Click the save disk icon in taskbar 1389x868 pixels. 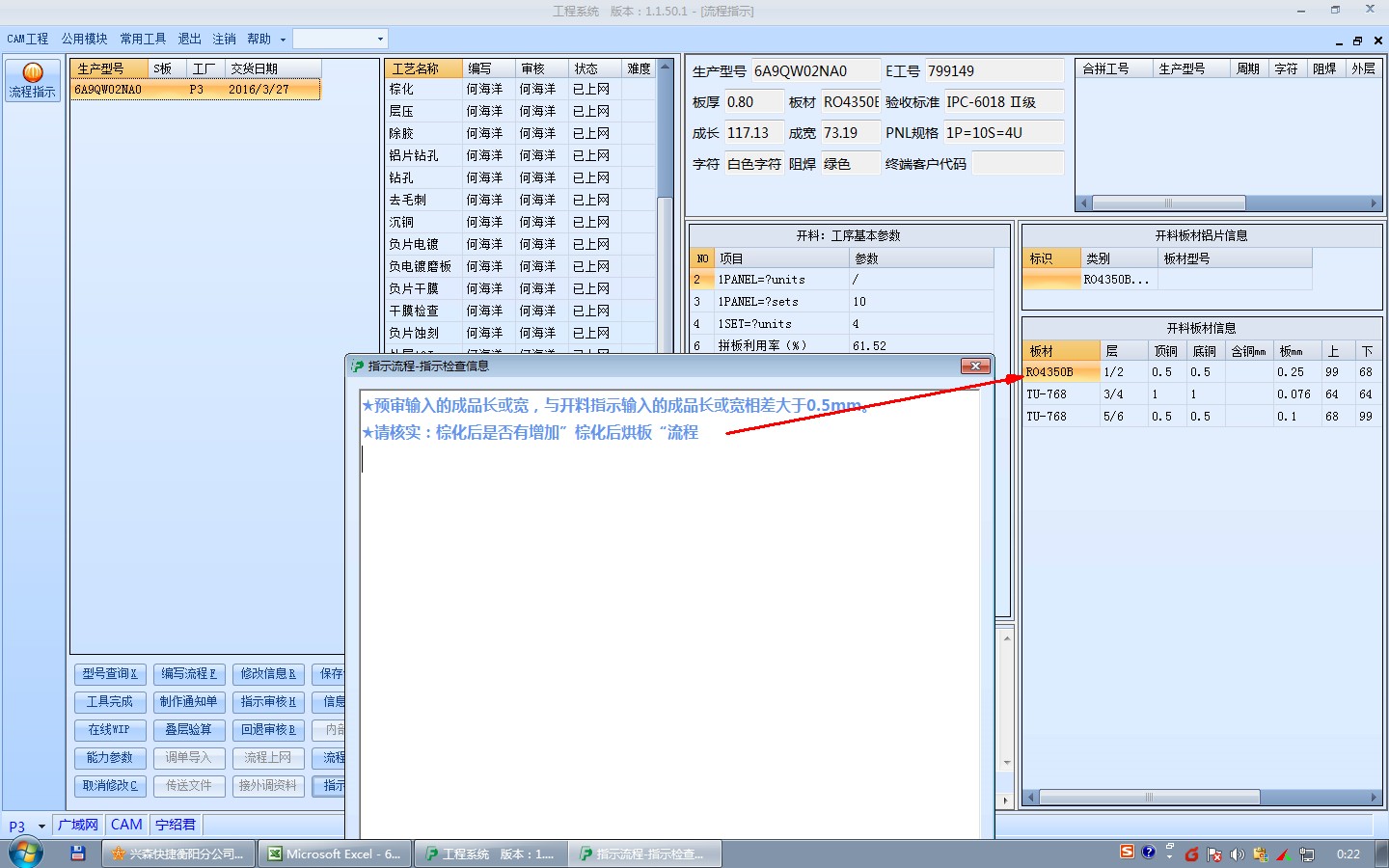[x=78, y=854]
